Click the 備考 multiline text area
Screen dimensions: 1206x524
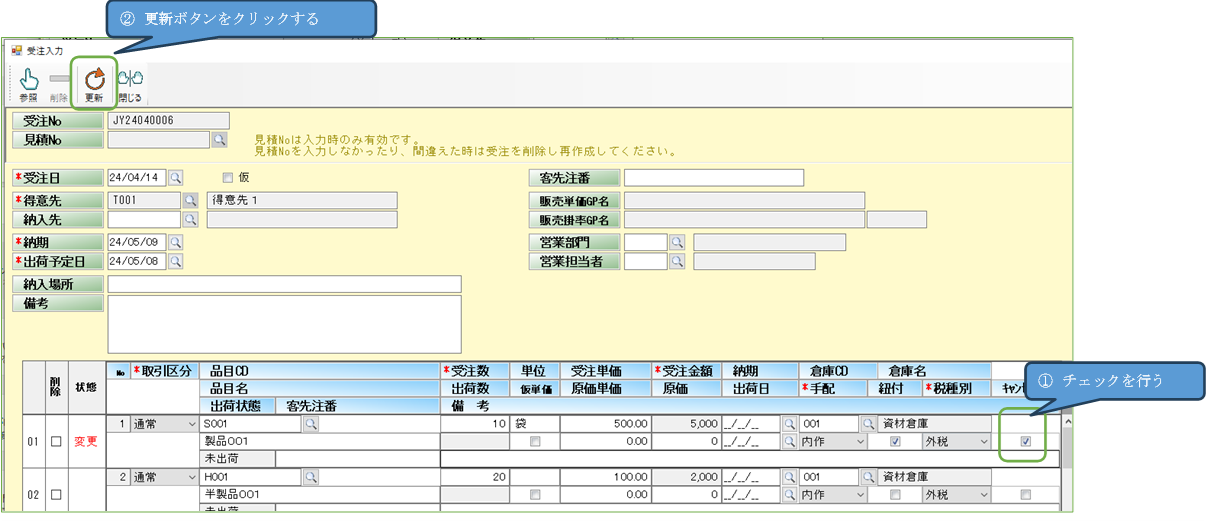(284, 324)
